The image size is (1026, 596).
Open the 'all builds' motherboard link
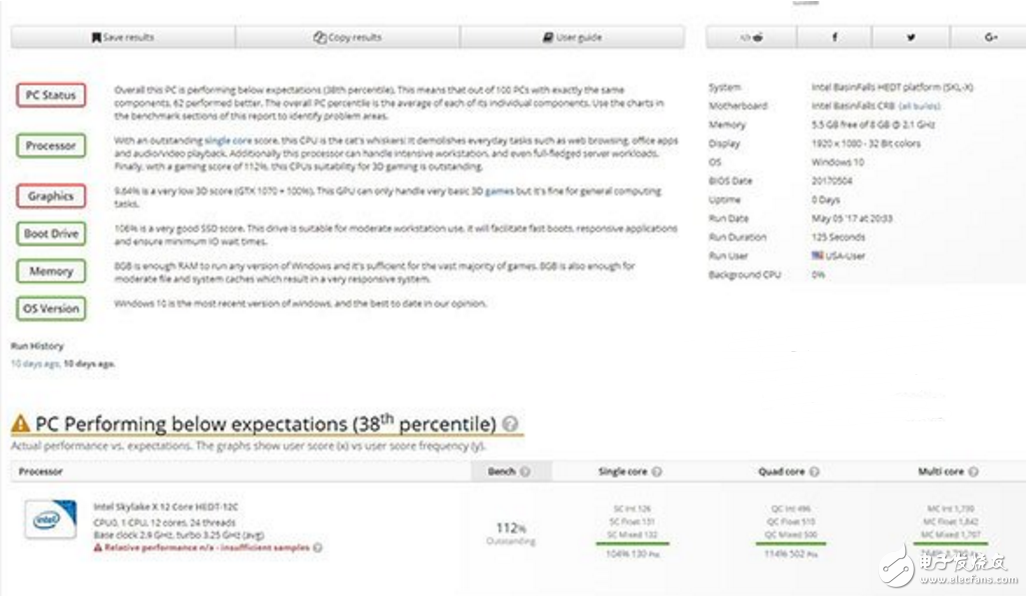pos(918,106)
